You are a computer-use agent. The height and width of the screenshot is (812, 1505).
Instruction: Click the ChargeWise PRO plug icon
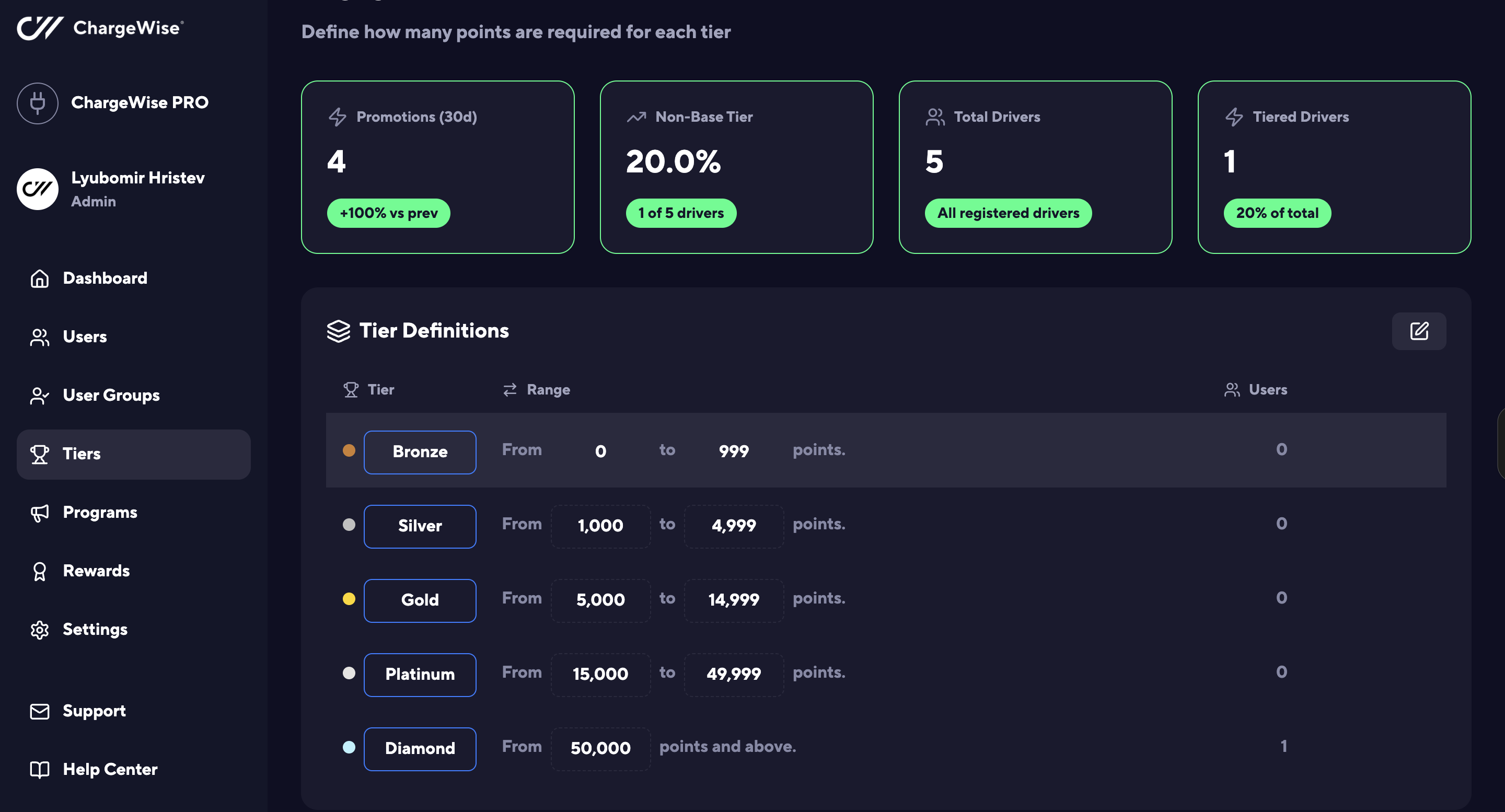click(38, 103)
